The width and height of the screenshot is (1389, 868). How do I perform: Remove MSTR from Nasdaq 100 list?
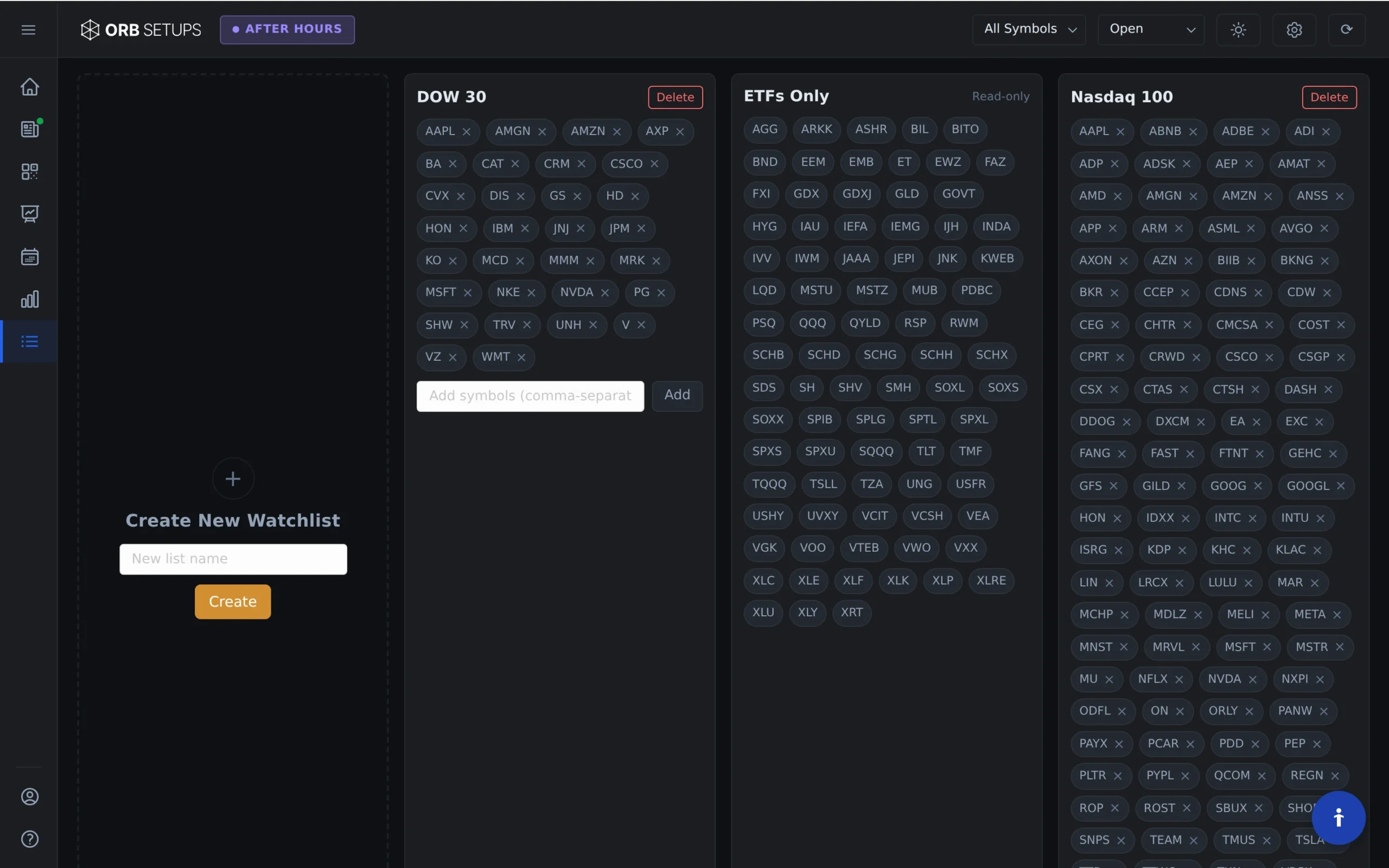(x=1340, y=648)
